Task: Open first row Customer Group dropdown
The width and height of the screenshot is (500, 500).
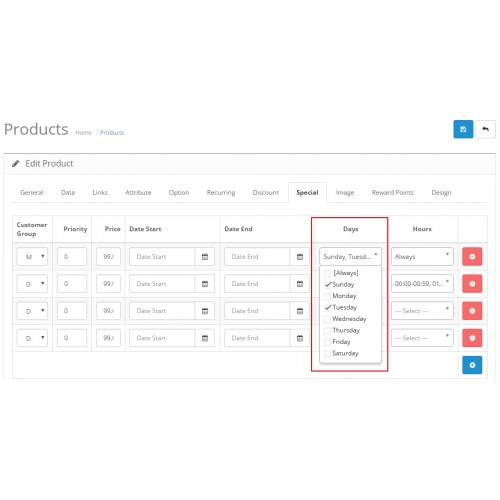Action: coord(32,256)
